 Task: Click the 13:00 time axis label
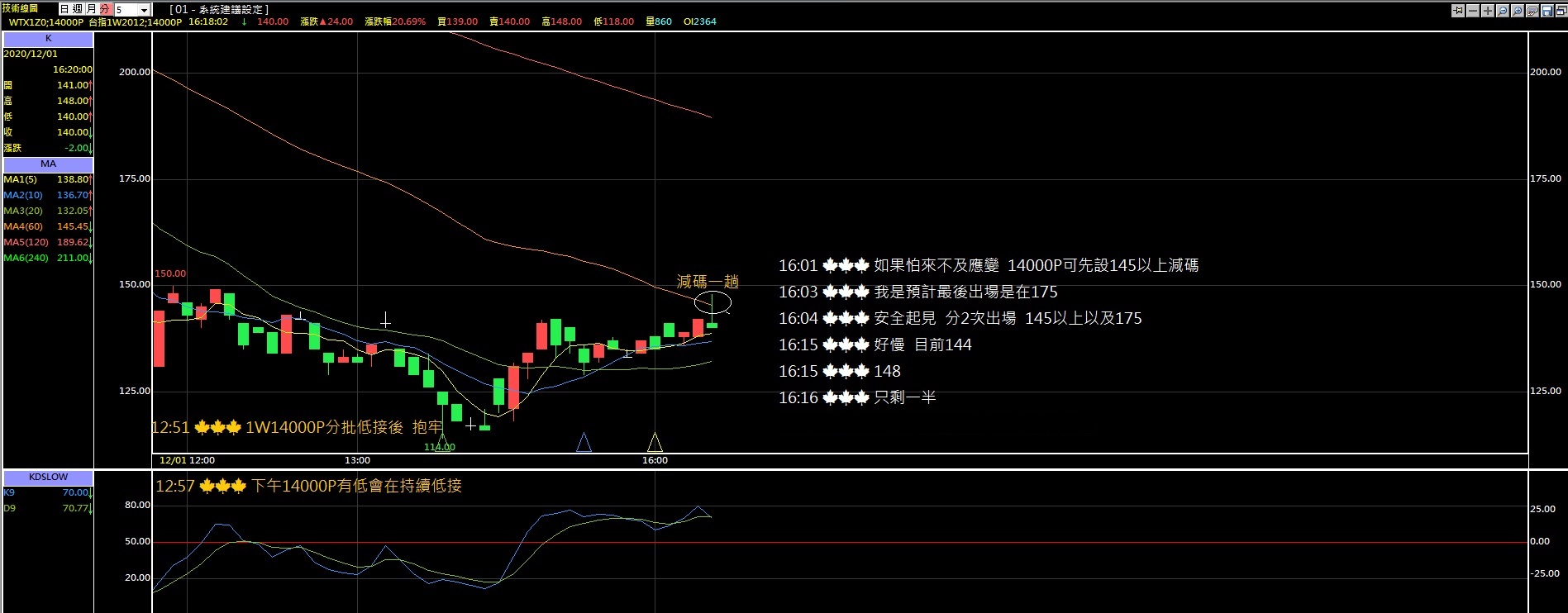click(x=357, y=460)
